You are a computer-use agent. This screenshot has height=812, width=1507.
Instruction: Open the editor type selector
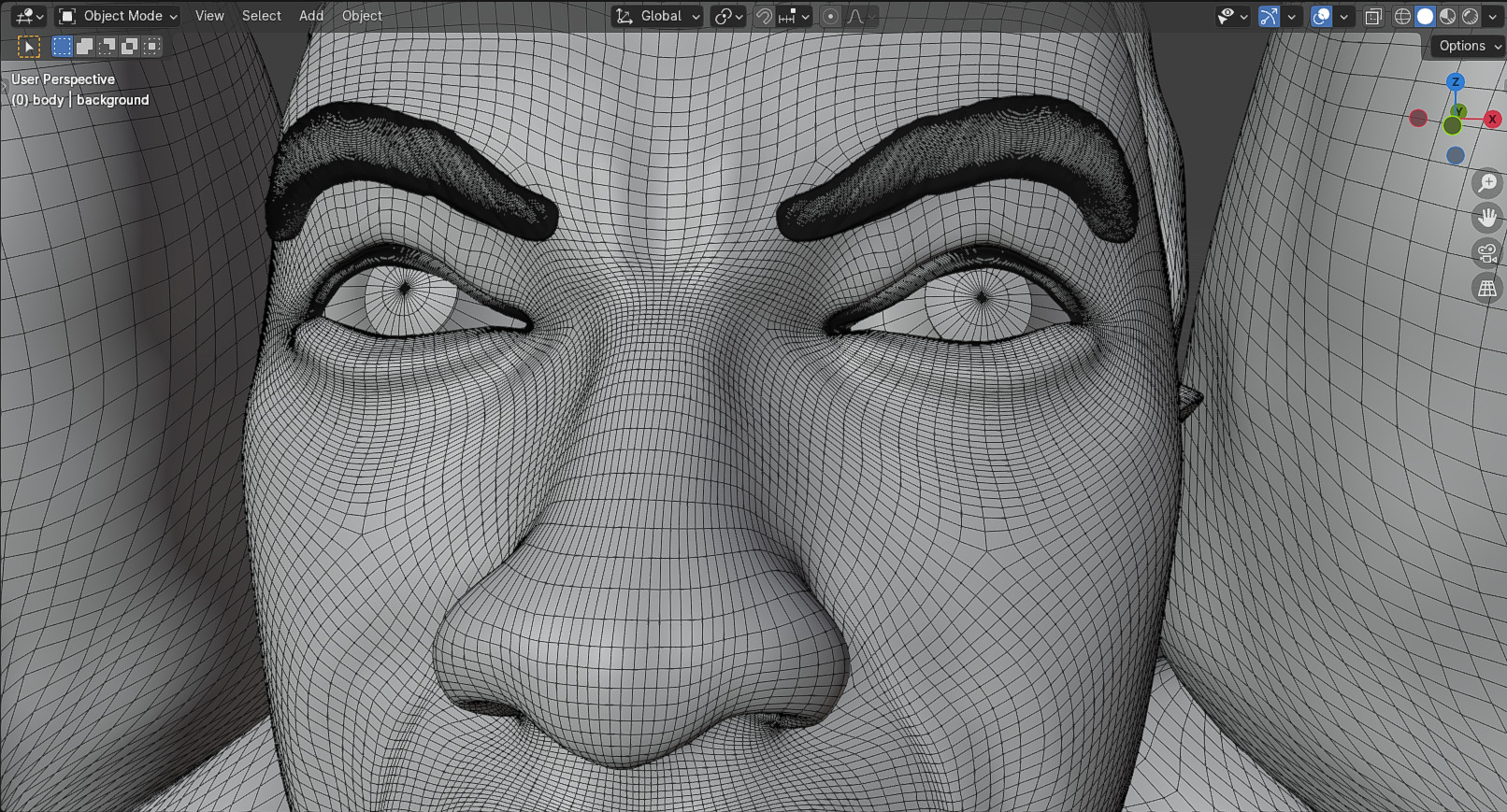click(x=30, y=16)
